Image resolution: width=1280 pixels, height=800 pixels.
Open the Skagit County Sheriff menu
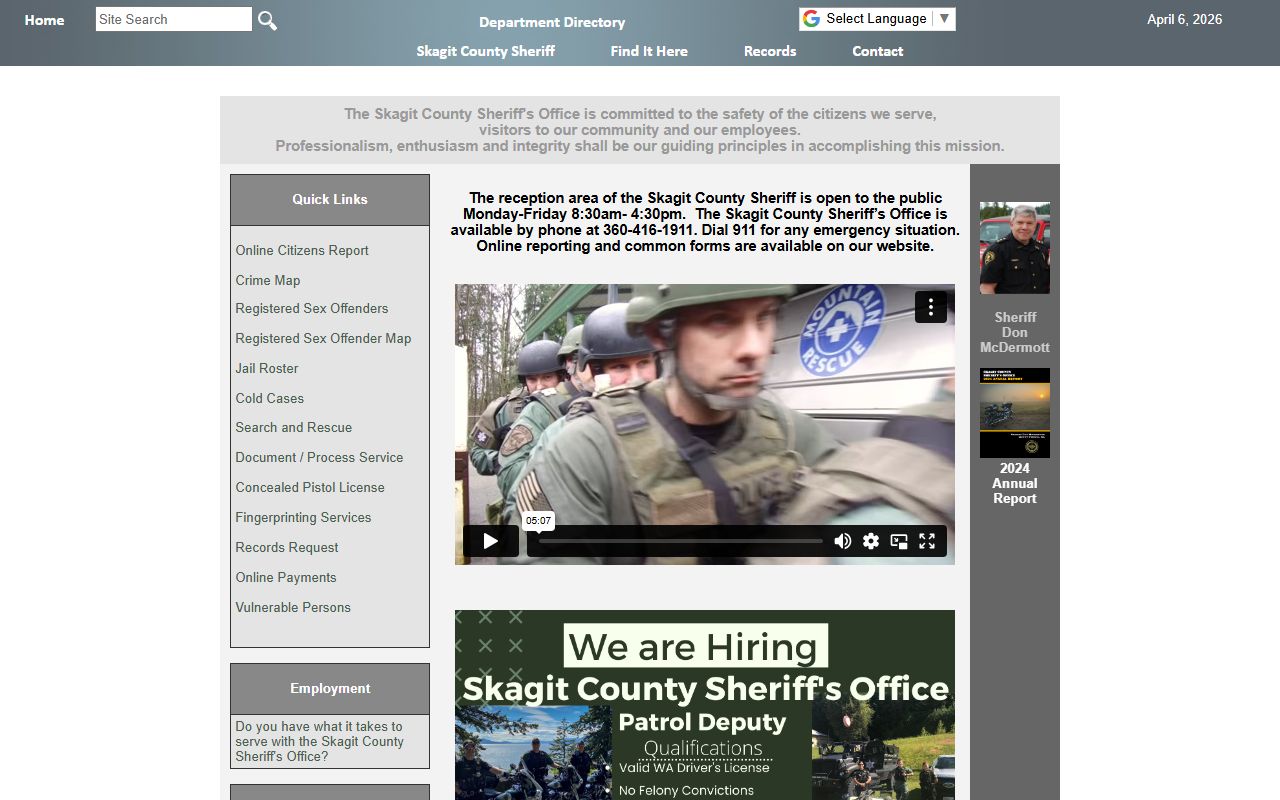click(x=485, y=51)
